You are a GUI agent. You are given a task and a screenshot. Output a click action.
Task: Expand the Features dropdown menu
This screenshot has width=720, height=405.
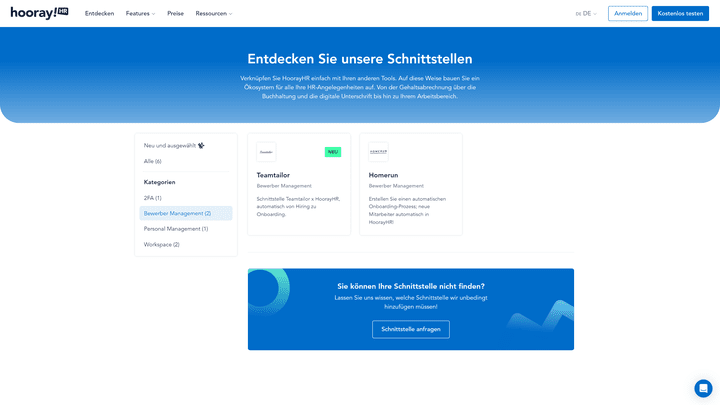pyautogui.click(x=141, y=13)
